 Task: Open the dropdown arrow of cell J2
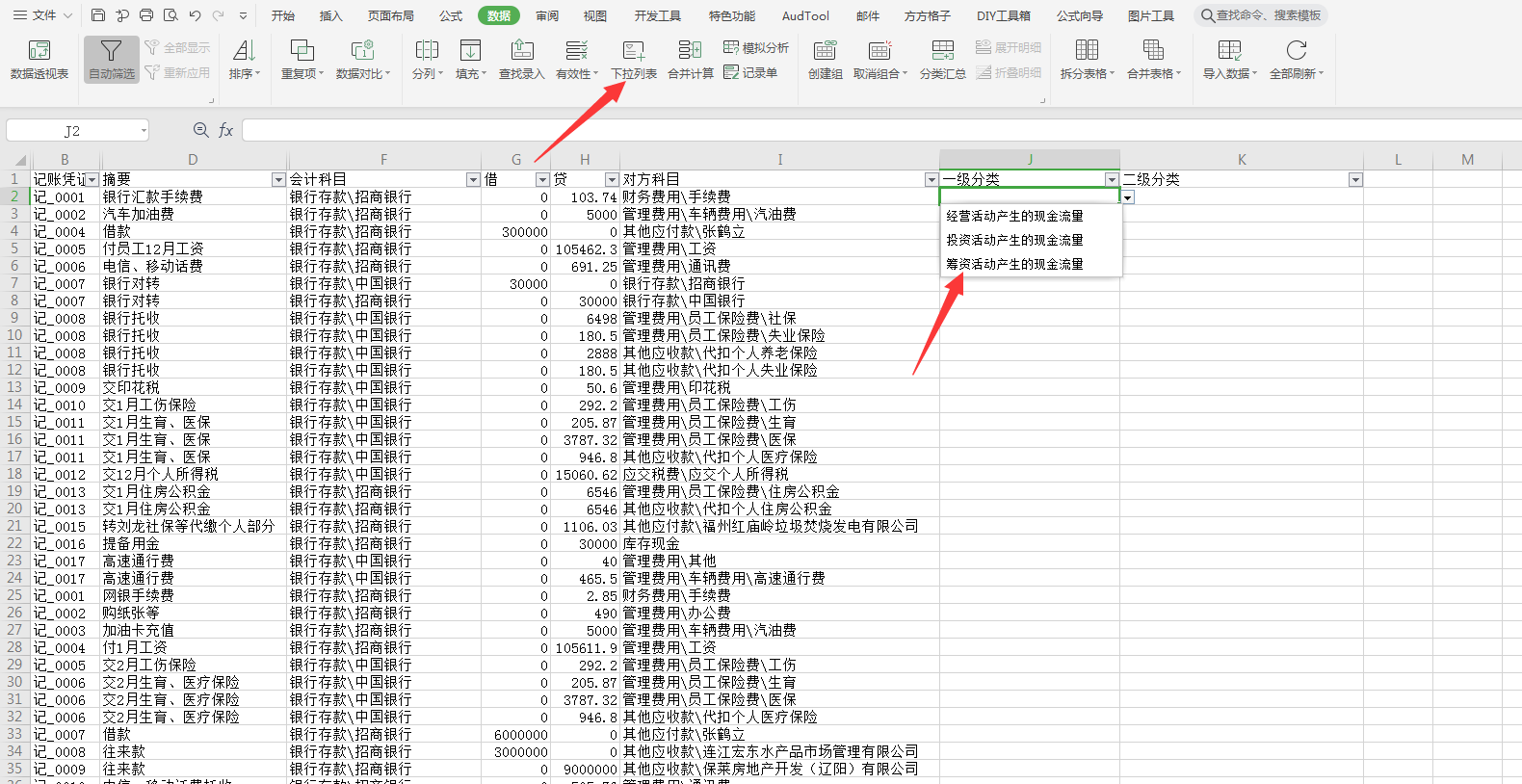(1127, 197)
